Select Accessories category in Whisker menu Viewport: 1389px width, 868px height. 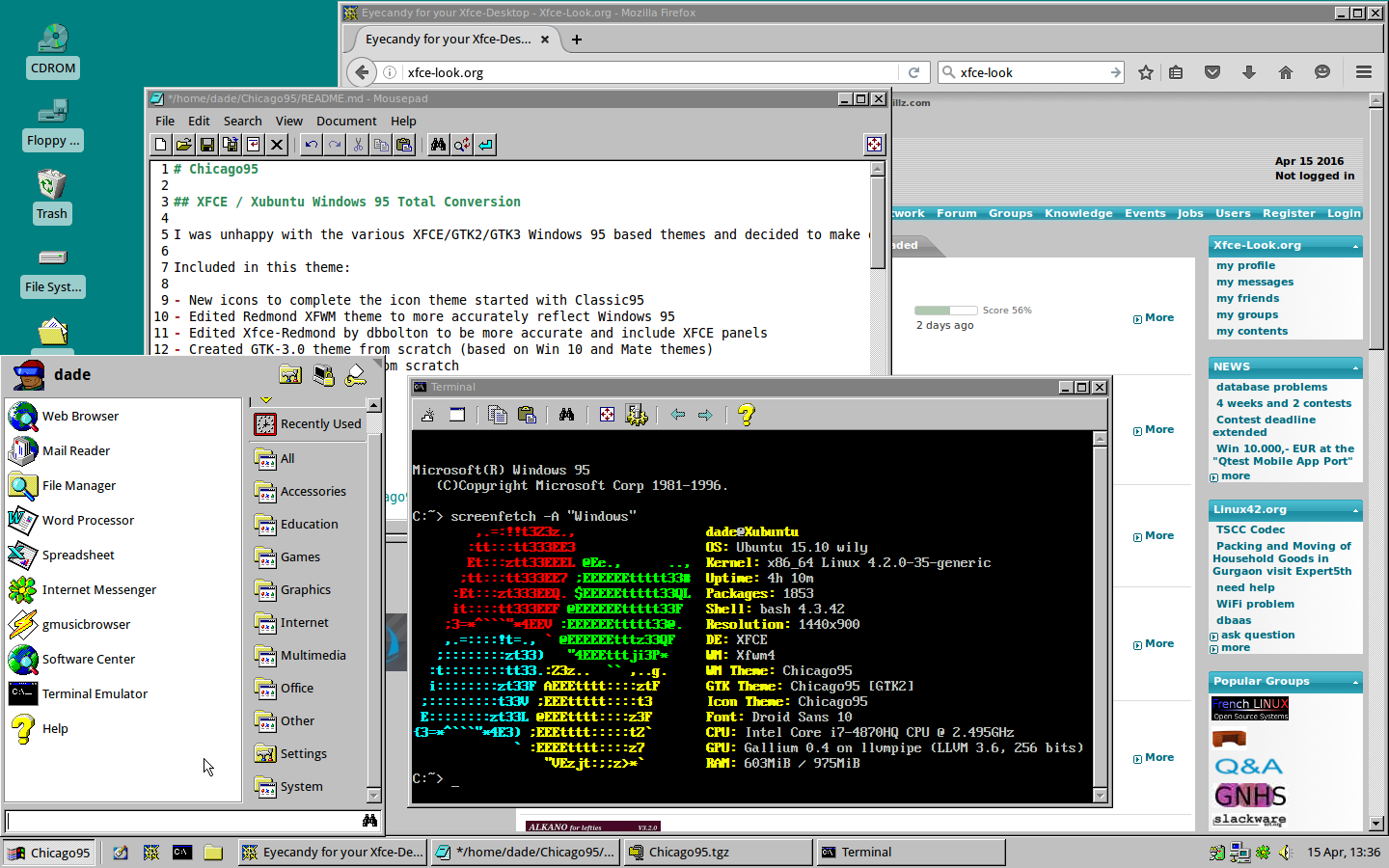(x=309, y=492)
